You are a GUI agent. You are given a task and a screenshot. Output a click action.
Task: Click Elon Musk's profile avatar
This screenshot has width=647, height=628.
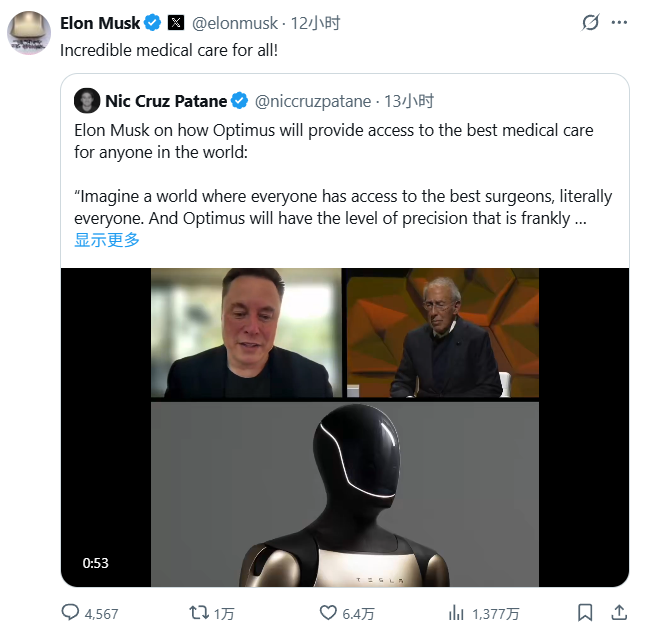(x=29, y=32)
